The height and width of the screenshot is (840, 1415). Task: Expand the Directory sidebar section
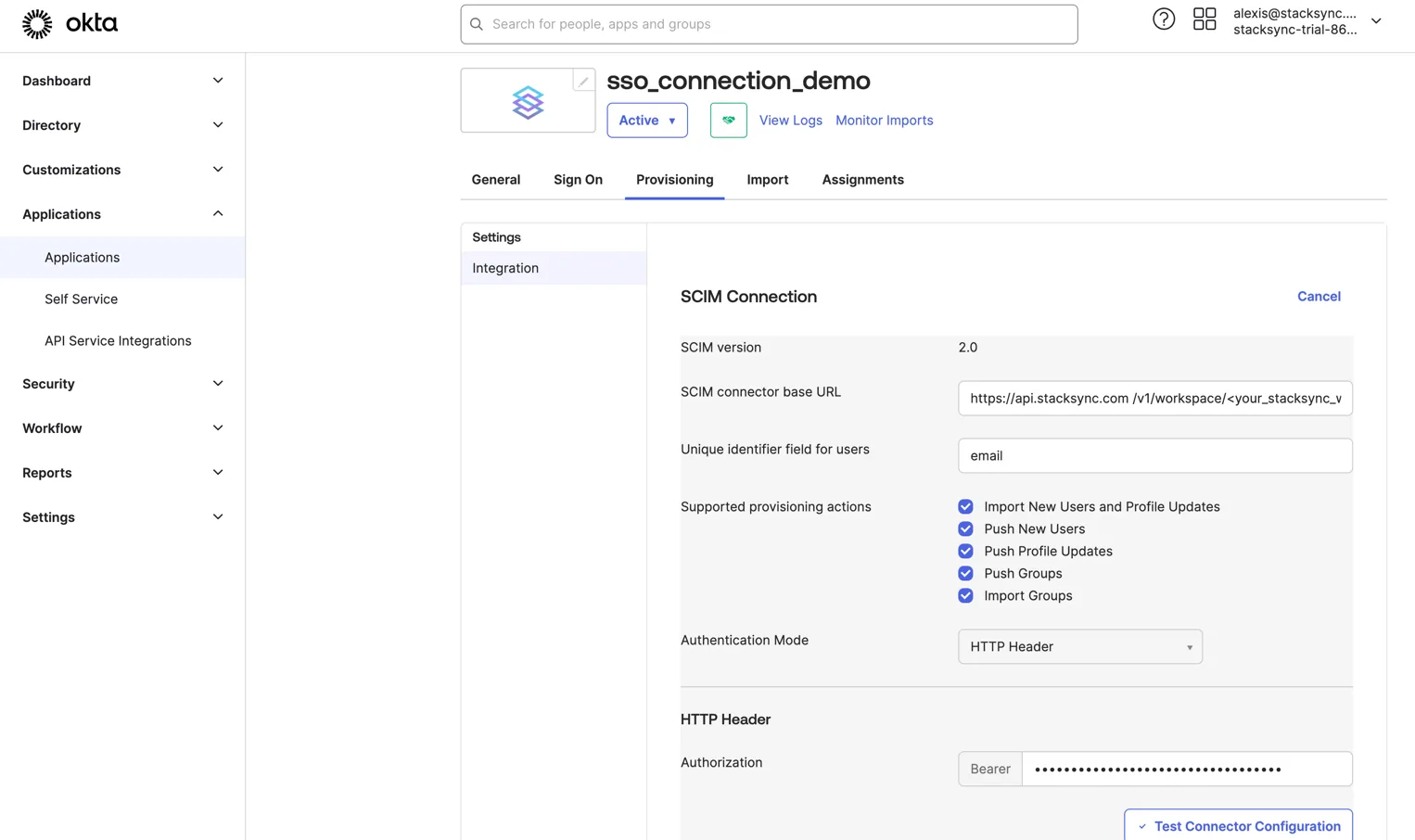click(122, 125)
